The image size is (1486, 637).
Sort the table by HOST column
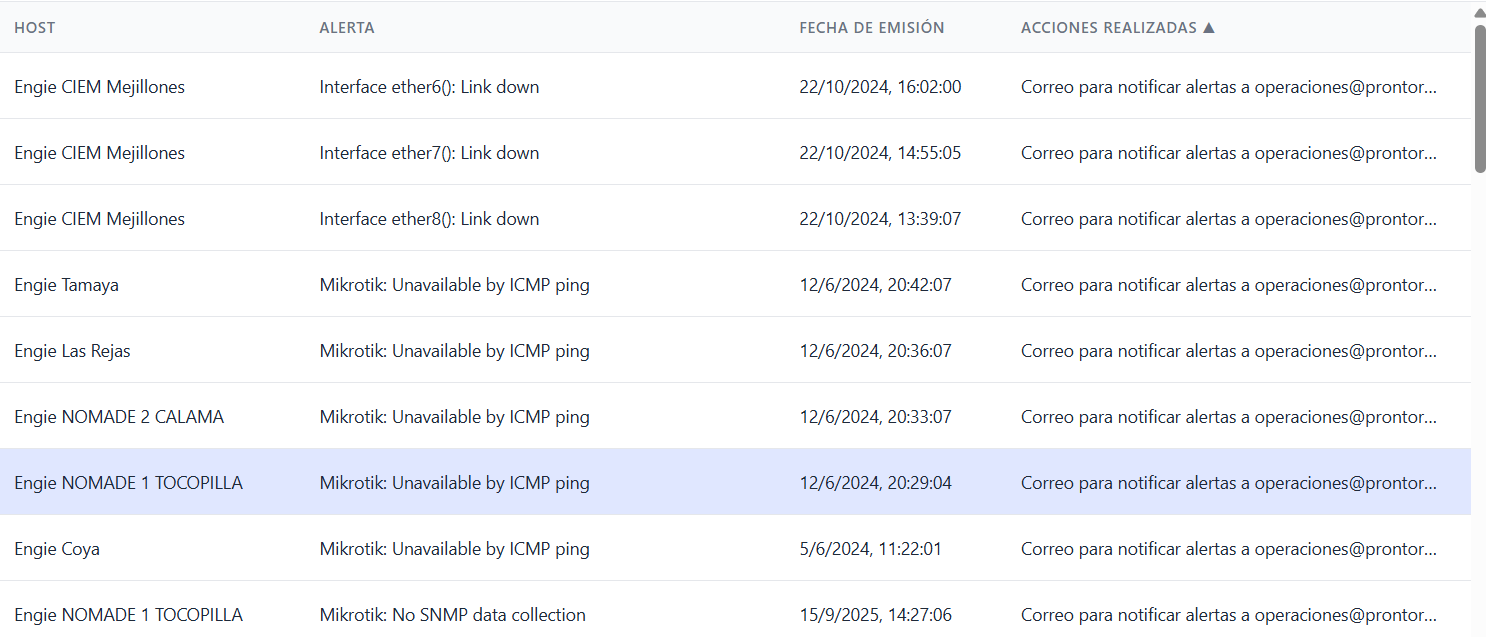click(35, 28)
